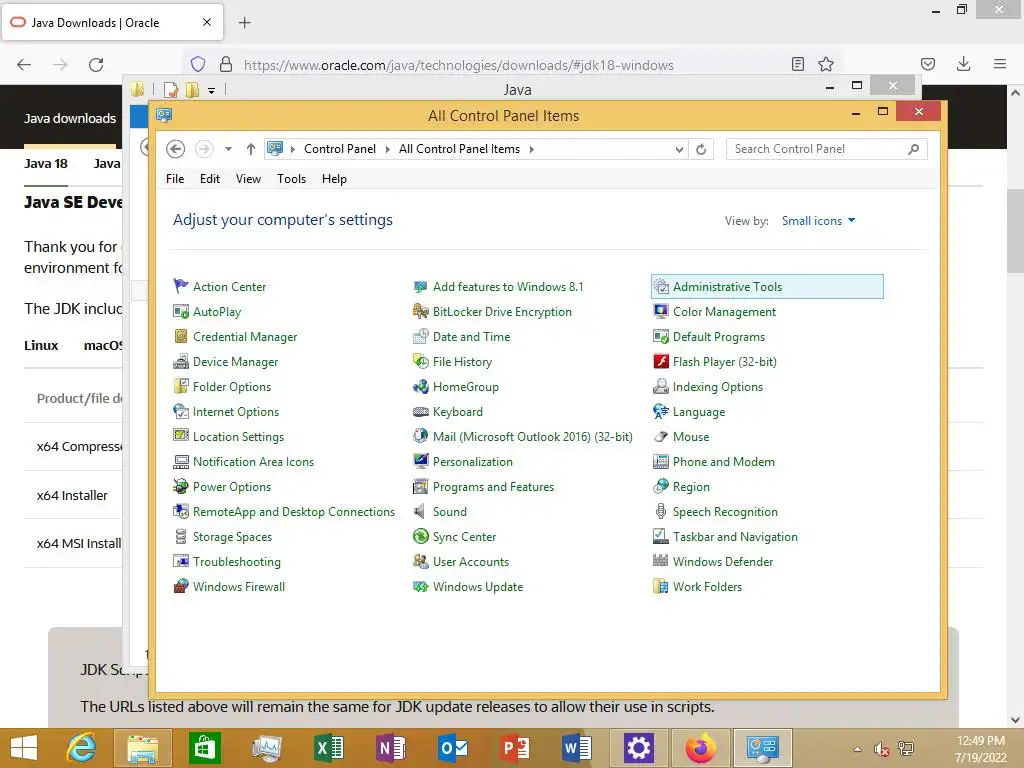The height and width of the screenshot is (768, 1024).
Task: Open Credential Manager icon
Action: (x=181, y=336)
